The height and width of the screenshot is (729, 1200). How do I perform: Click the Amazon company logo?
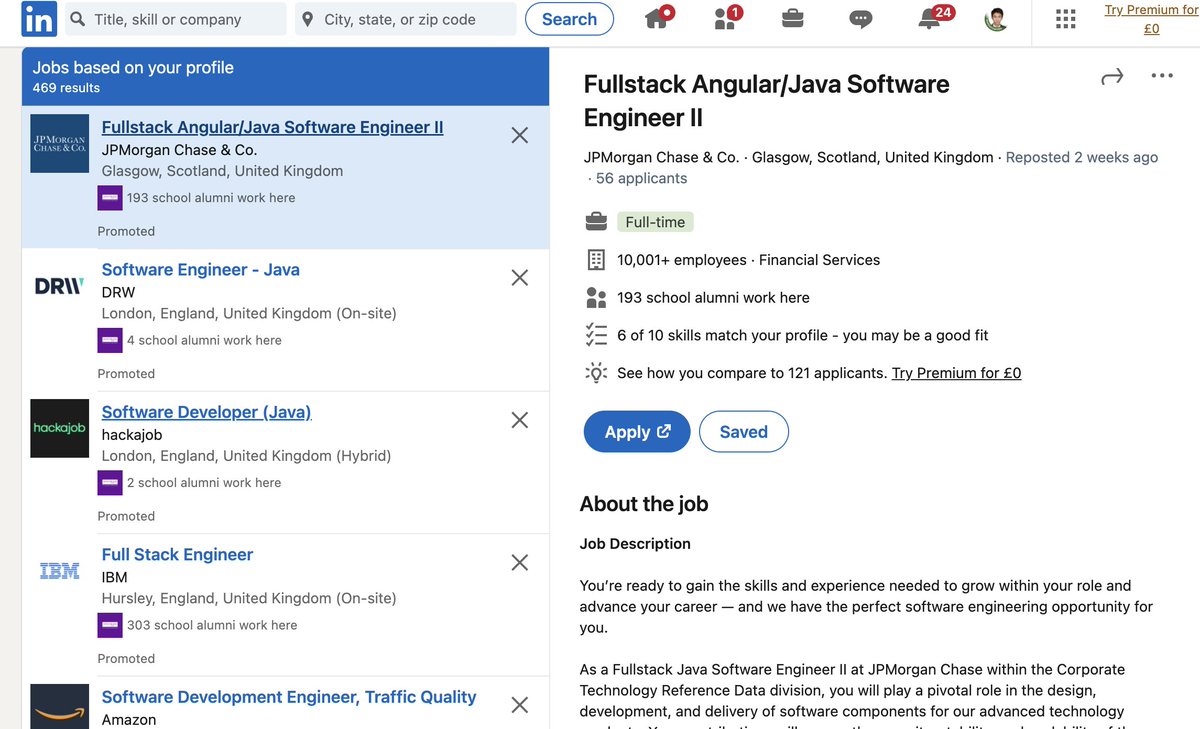pyautogui.click(x=60, y=706)
